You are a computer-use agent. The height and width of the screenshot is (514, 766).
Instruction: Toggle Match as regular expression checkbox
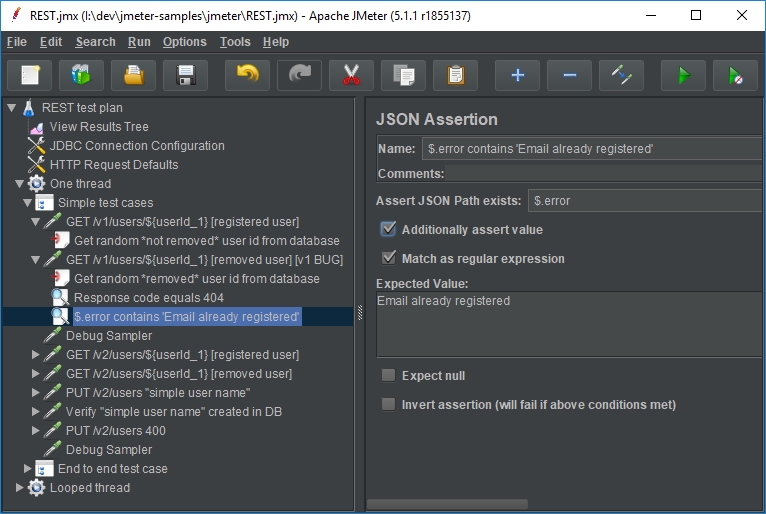(x=388, y=258)
